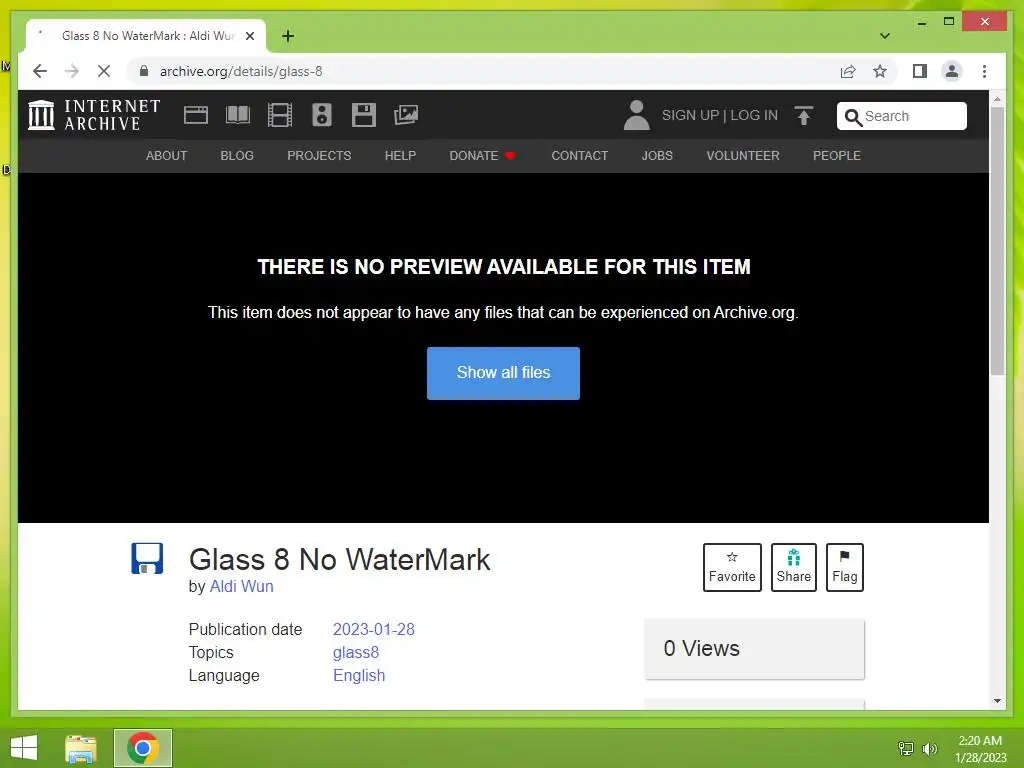Click the Chrome taskbar icon
The width and height of the screenshot is (1024, 768).
coord(143,748)
